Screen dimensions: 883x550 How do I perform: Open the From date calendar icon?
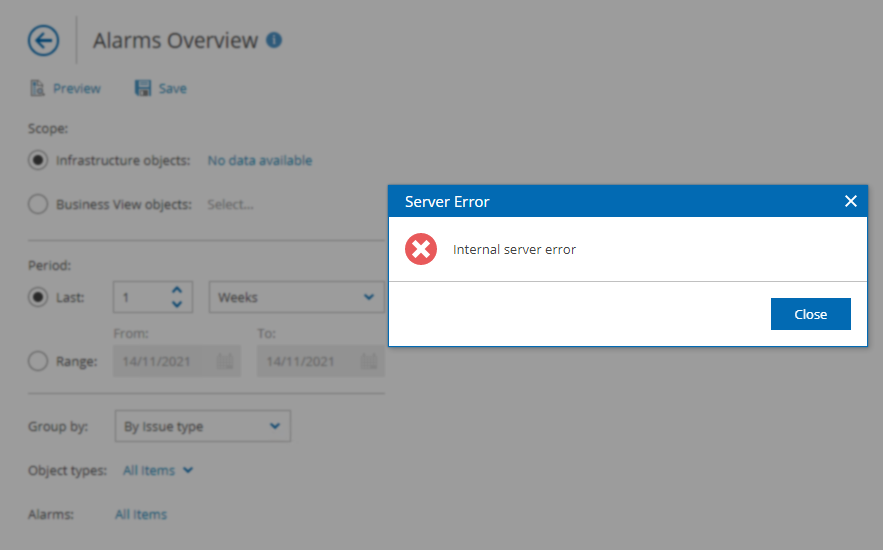(x=225, y=361)
